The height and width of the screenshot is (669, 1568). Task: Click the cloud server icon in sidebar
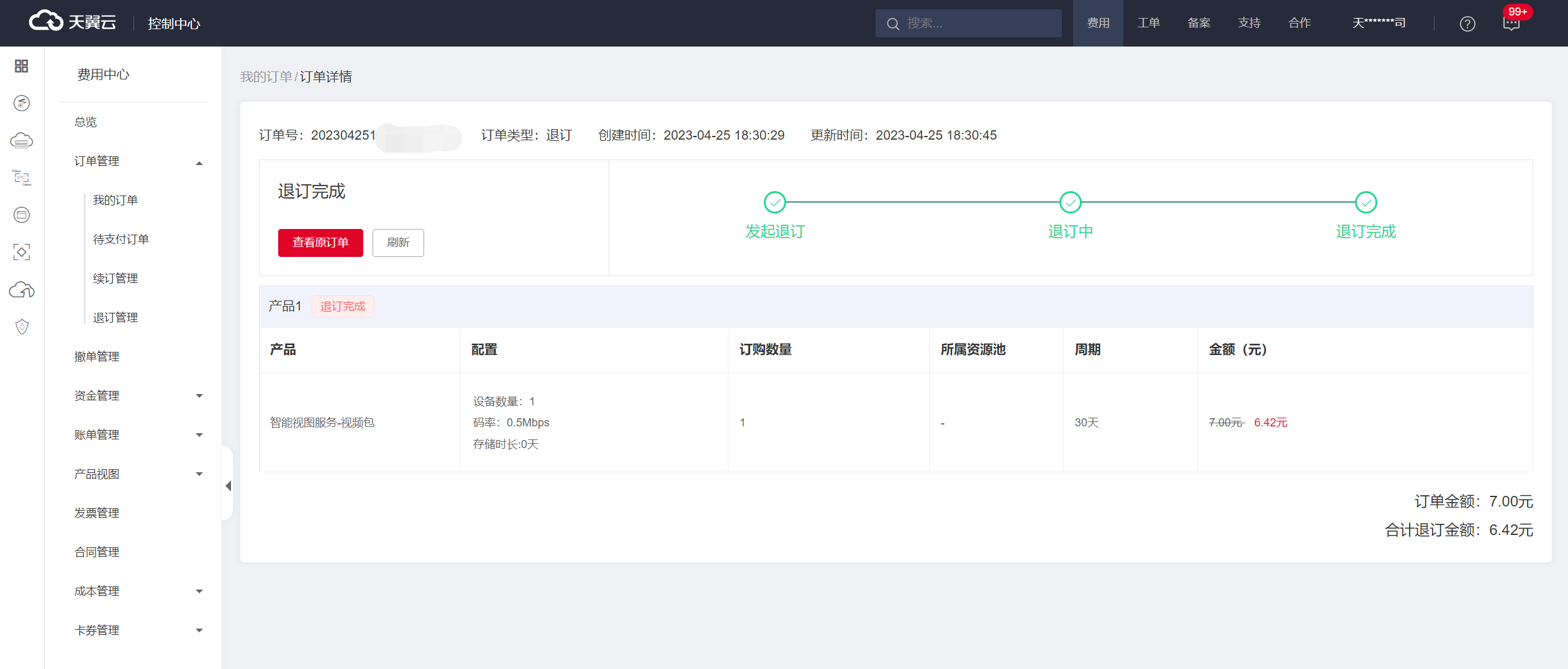pos(22,141)
